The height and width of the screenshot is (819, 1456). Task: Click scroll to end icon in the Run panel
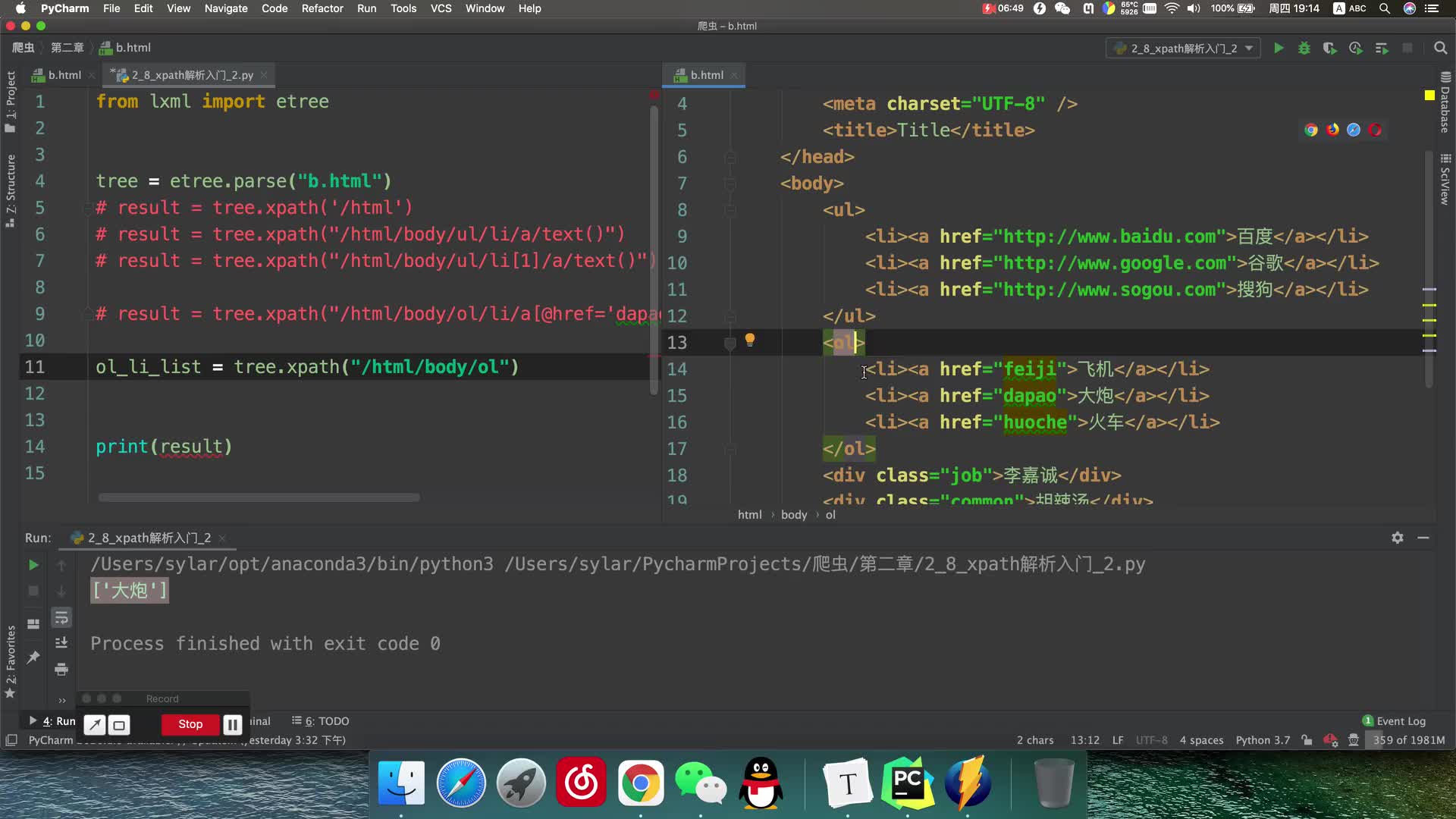coord(61,643)
